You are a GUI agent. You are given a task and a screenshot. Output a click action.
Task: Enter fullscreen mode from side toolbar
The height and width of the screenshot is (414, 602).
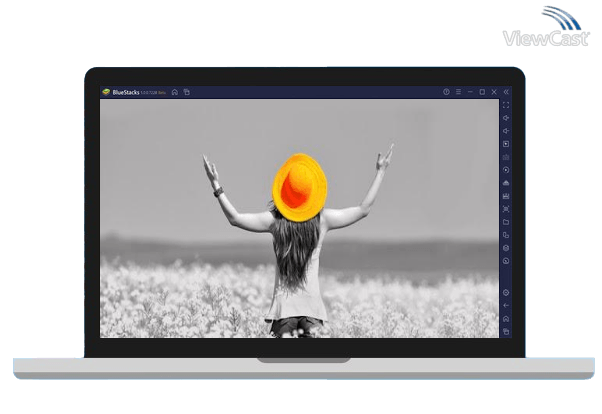[506, 105]
